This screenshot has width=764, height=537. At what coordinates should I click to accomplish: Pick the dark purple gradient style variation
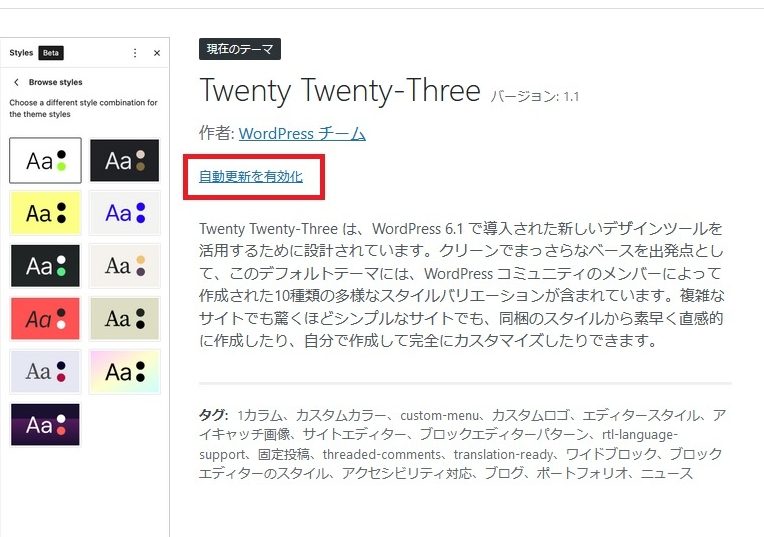click(45, 424)
